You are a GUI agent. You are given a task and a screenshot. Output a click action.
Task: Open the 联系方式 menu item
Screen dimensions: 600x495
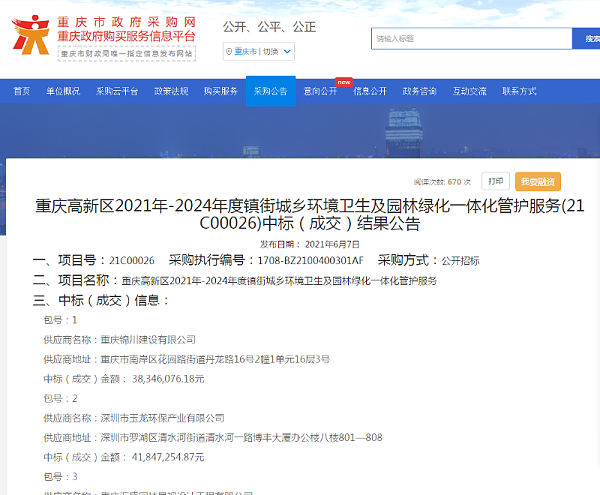[519, 91]
